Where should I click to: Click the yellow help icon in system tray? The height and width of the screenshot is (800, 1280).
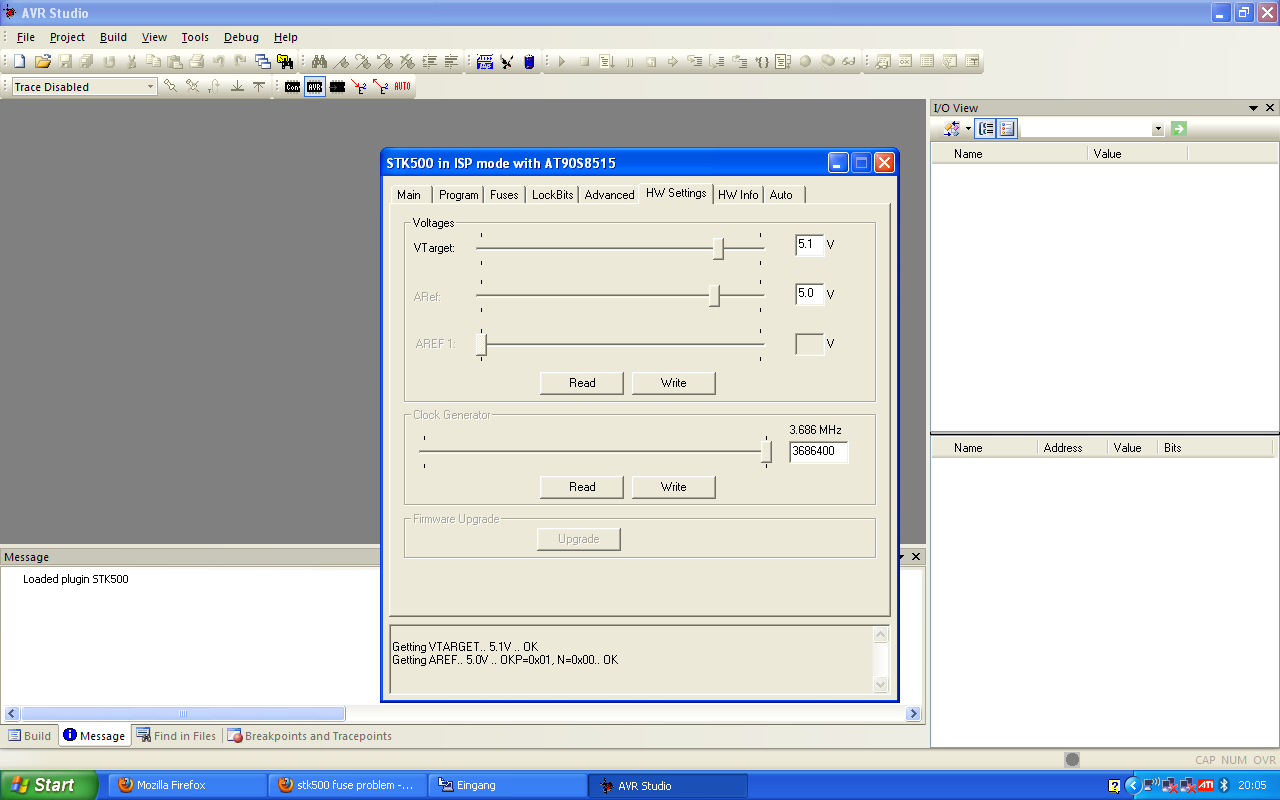1114,786
